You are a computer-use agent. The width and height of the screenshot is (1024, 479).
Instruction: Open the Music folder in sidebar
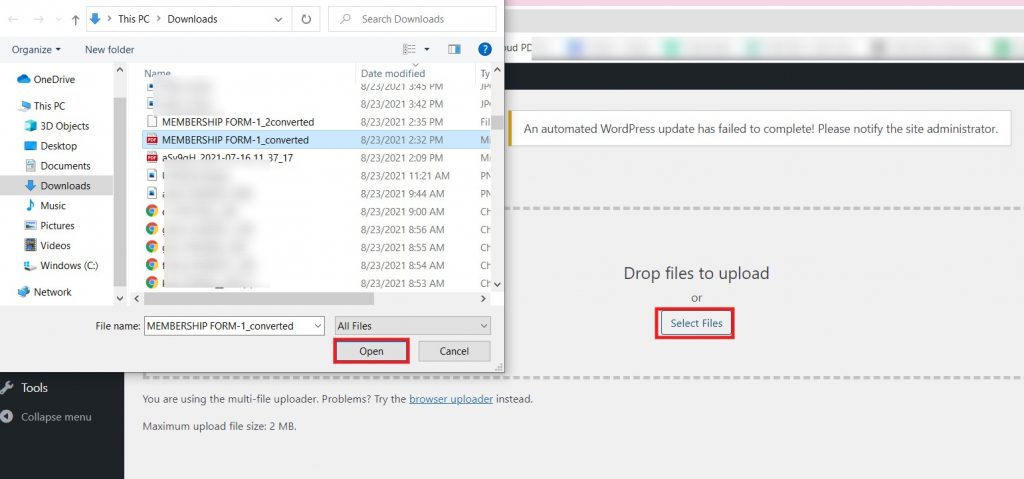click(53, 206)
